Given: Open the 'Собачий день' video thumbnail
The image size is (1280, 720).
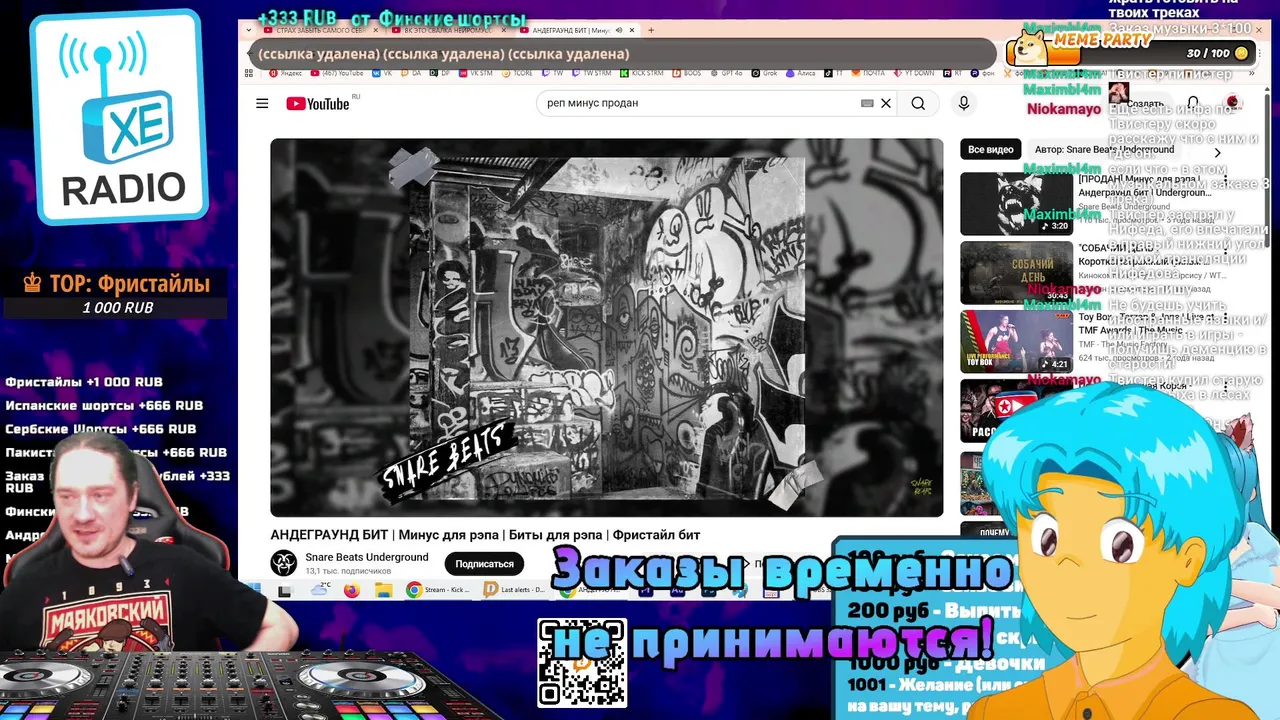Looking at the screenshot, I should [1016, 272].
